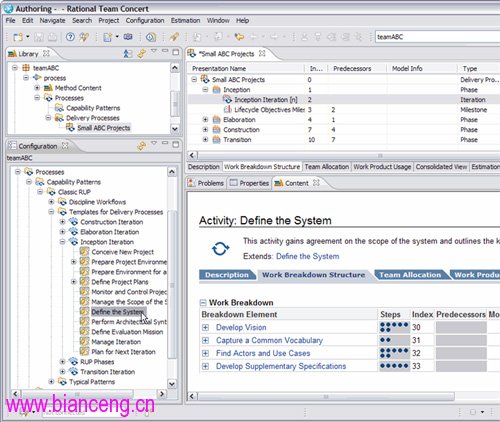This screenshot has height=422, width=500.
Task: Select Plan for Next Iteration item
Action: (x=123, y=352)
